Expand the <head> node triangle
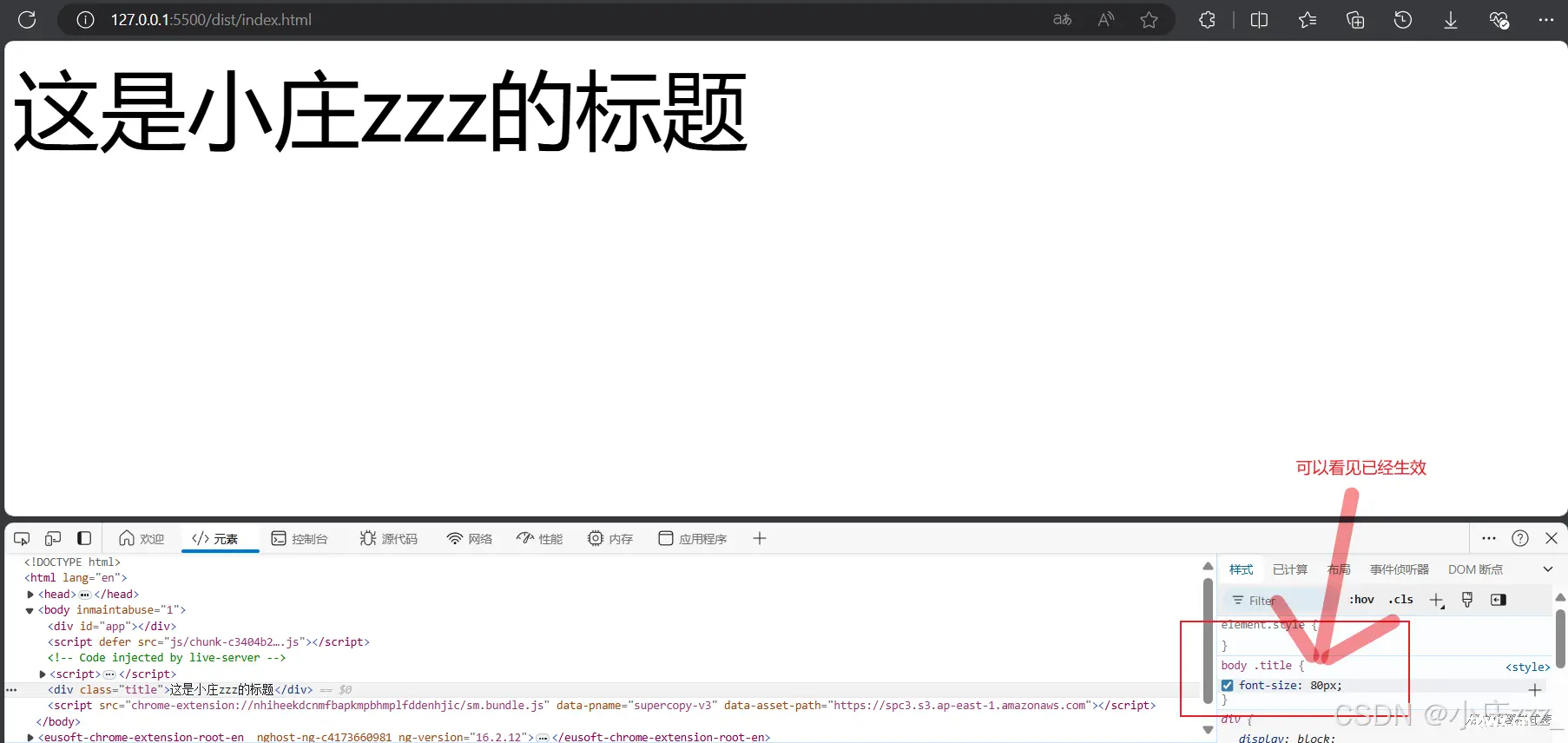The height and width of the screenshot is (743, 1568). click(30, 595)
